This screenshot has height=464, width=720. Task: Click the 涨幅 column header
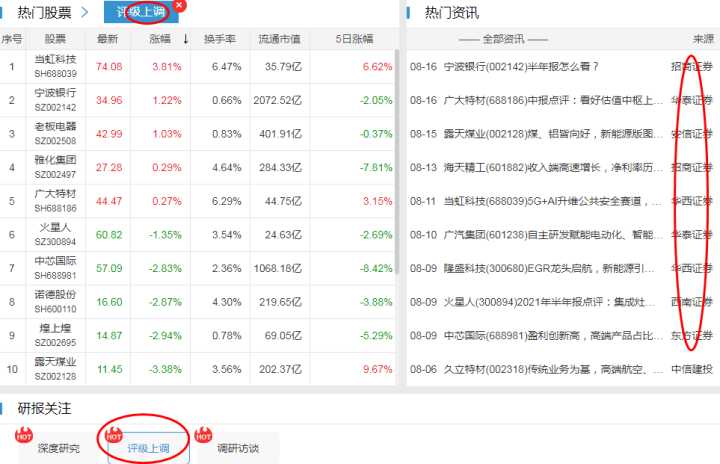[x=160, y=39]
